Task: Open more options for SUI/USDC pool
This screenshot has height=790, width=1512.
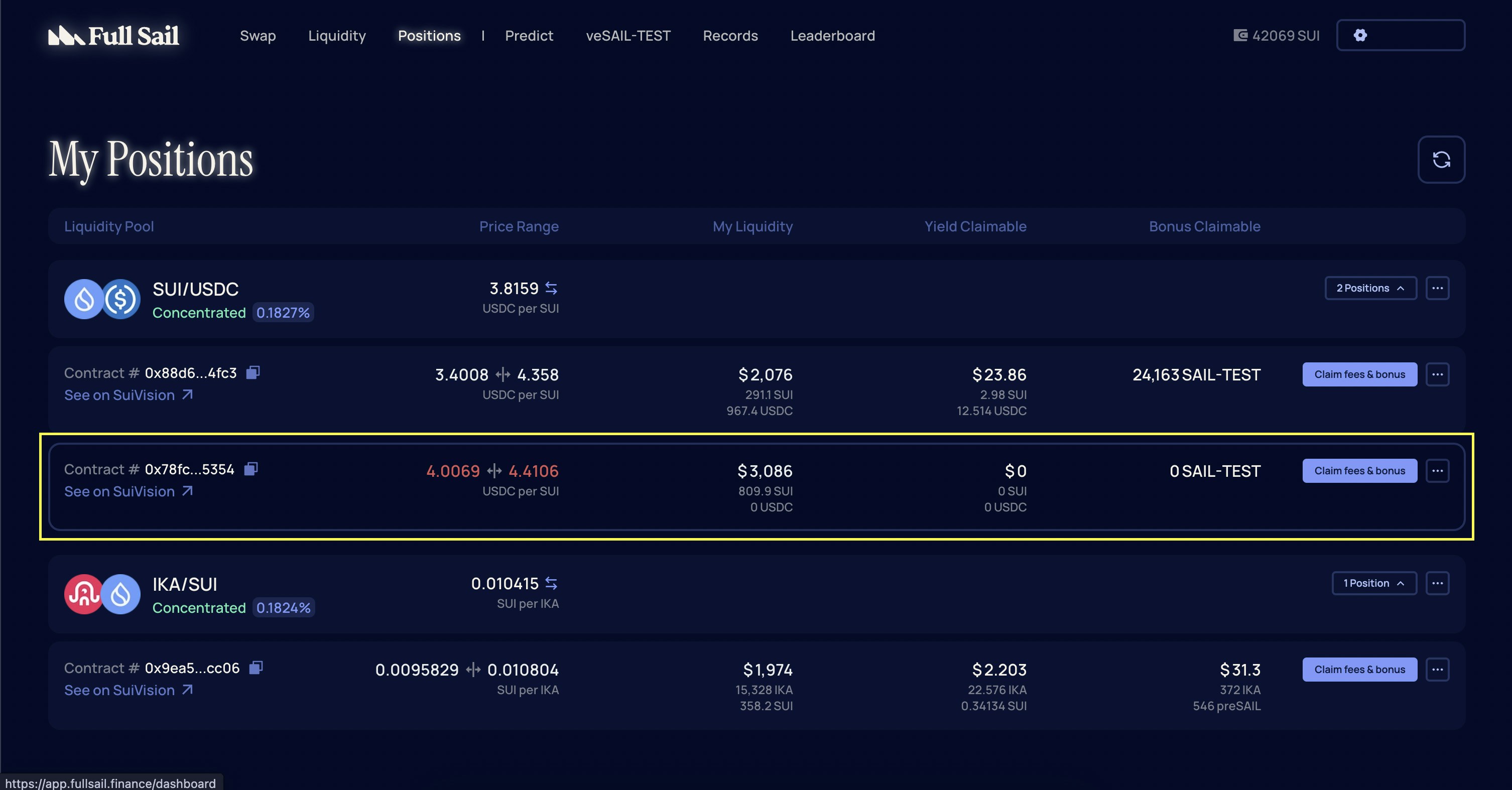Action: [1437, 288]
